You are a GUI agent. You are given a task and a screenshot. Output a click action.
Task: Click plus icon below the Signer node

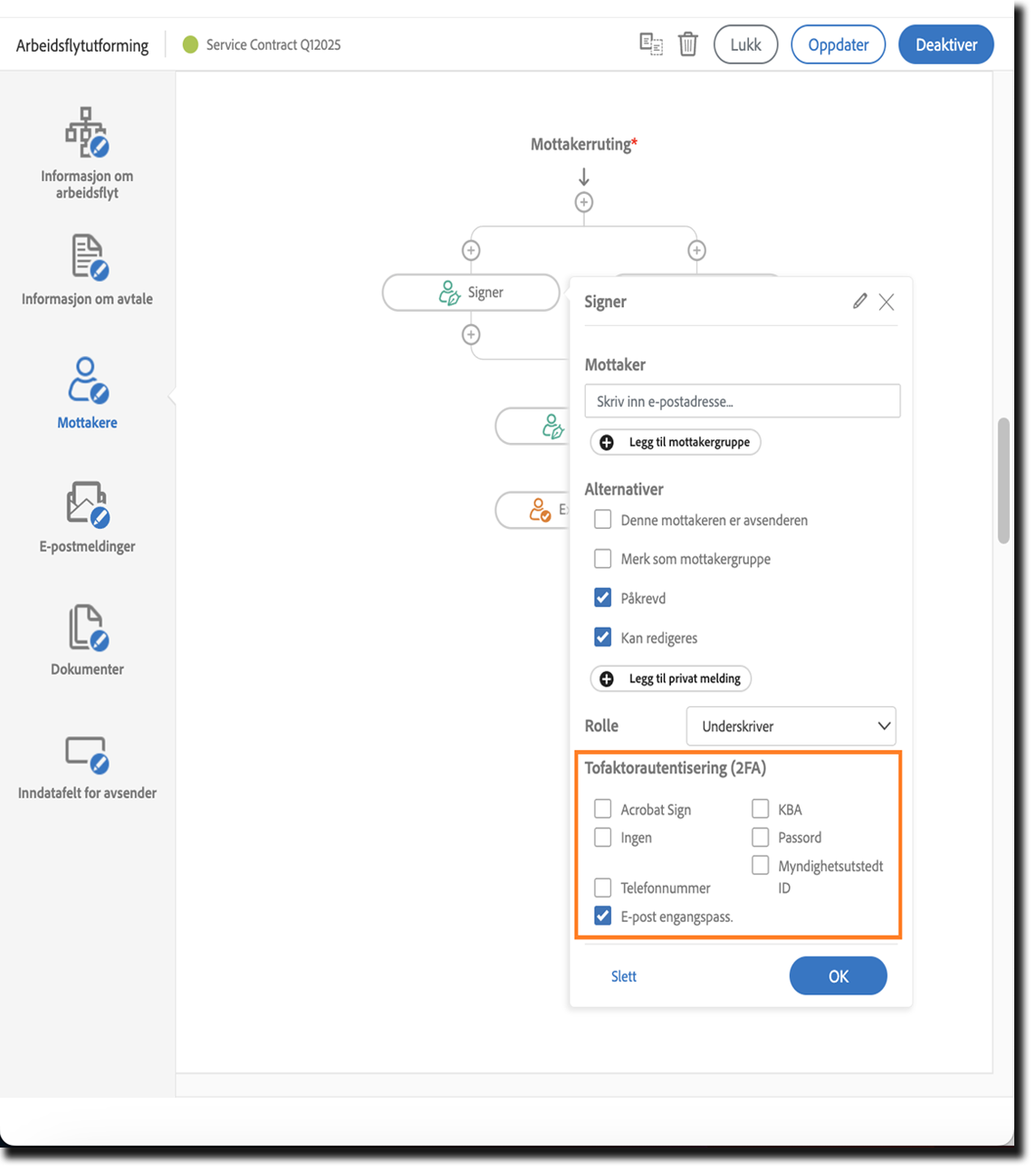[471, 335]
